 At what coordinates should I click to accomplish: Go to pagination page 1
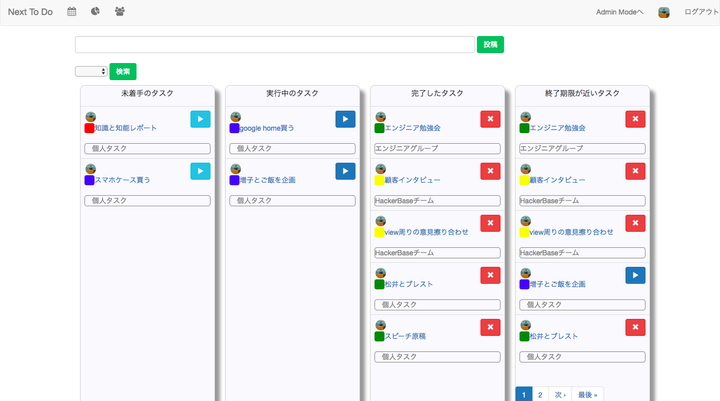tap(523, 395)
